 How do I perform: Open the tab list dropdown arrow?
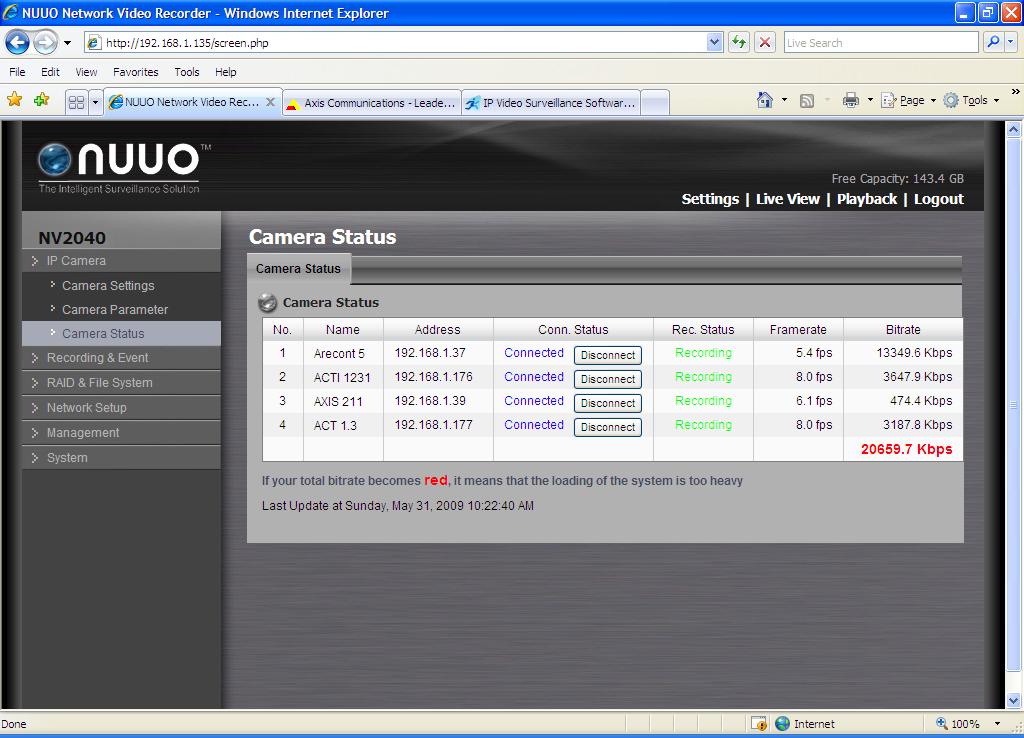click(x=95, y=102)
